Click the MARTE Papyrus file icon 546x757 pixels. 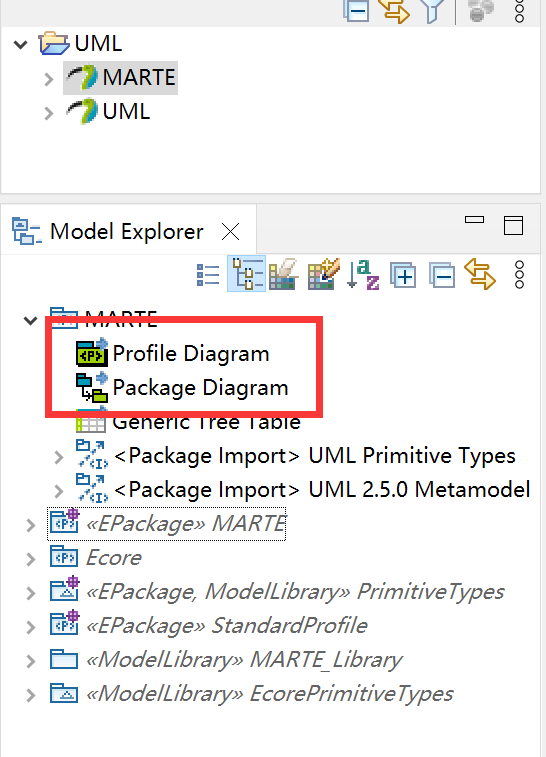tap(82, 78)
